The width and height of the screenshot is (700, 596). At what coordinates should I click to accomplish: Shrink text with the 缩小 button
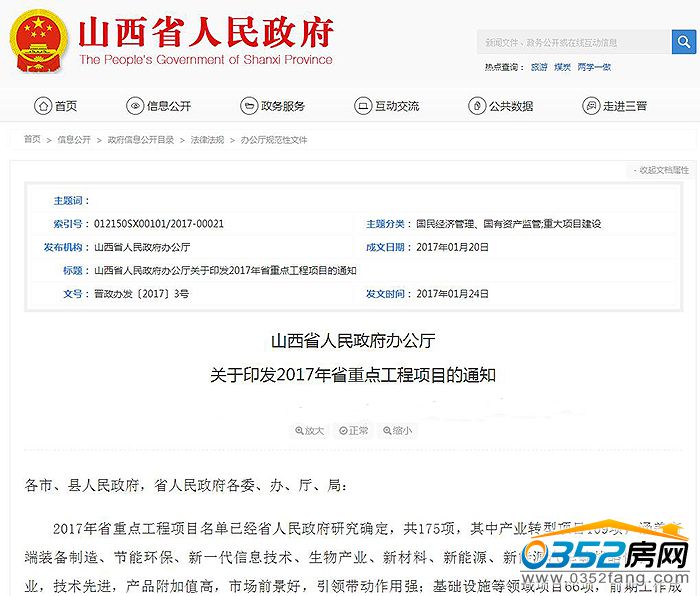[396, 431]
